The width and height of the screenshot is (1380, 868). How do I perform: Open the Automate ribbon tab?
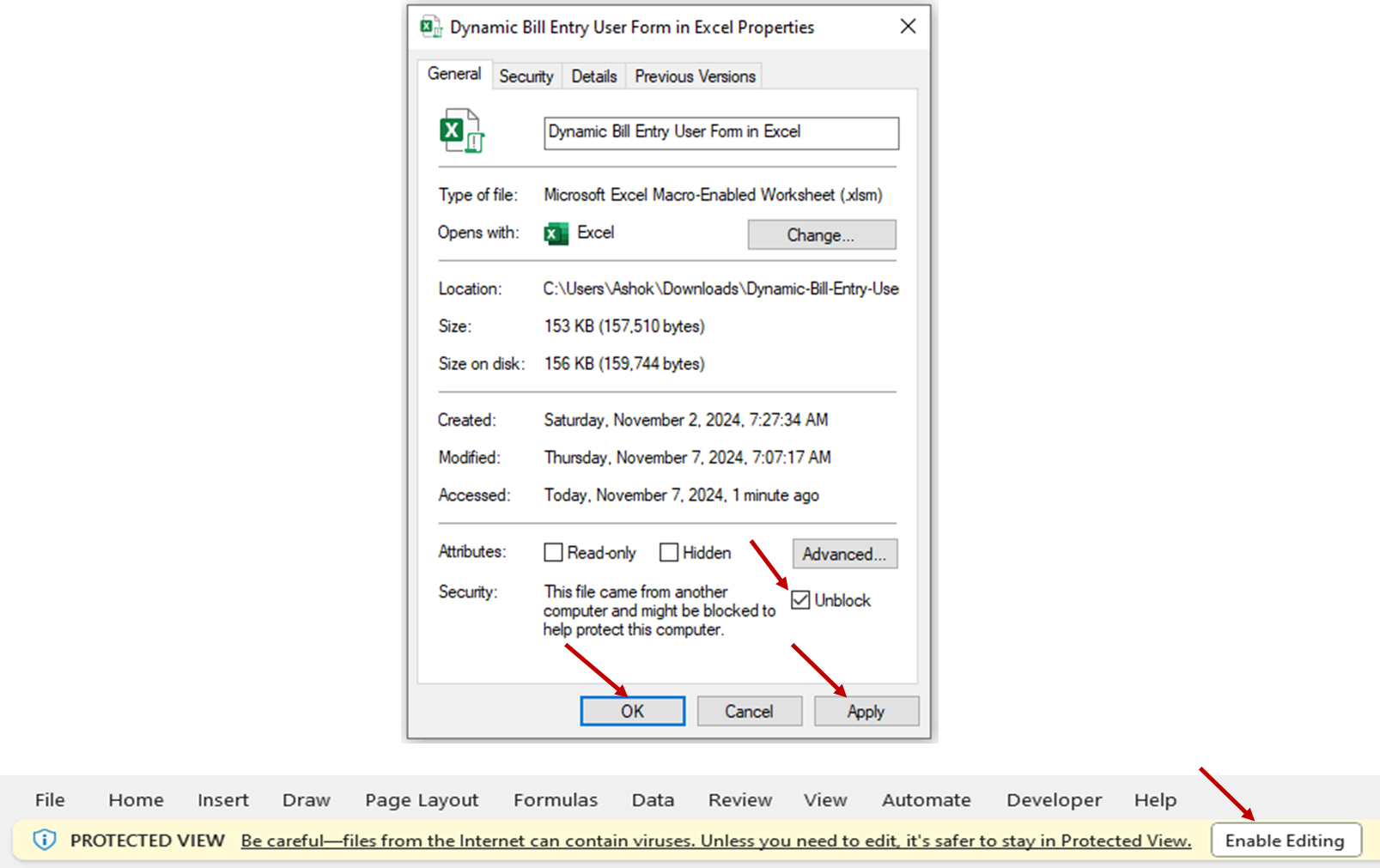927,799
